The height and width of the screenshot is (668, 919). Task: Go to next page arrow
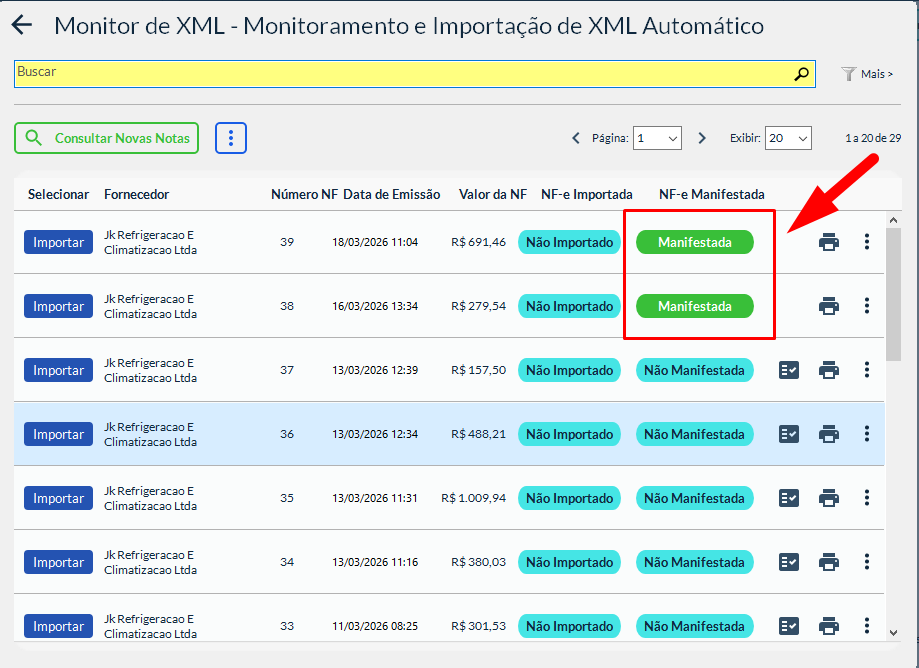coord(702,138)
